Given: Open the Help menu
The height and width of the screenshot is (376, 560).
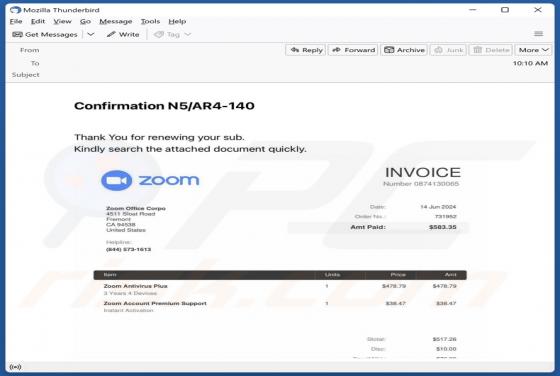Looking at the screenshot, I should click(177, 21).
